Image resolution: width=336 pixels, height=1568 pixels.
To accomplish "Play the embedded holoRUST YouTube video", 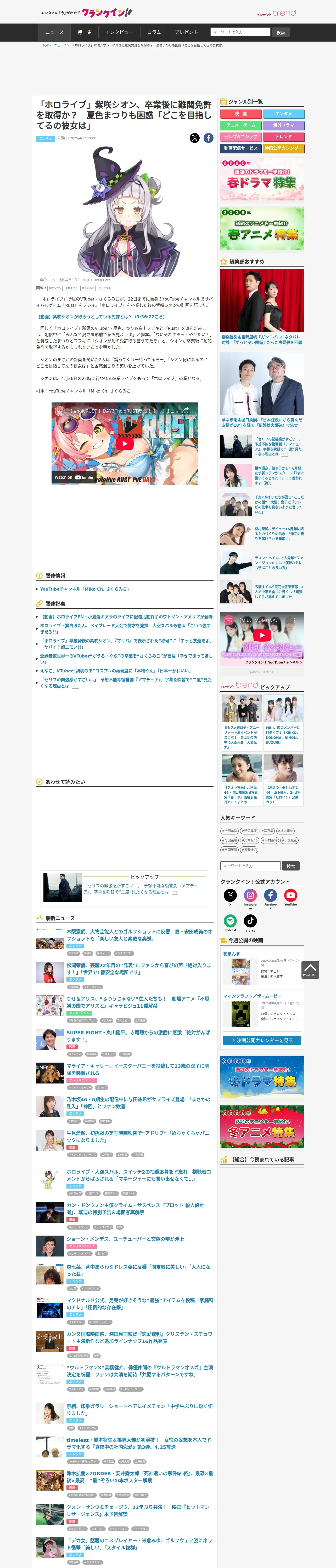I will pos(124,444).
